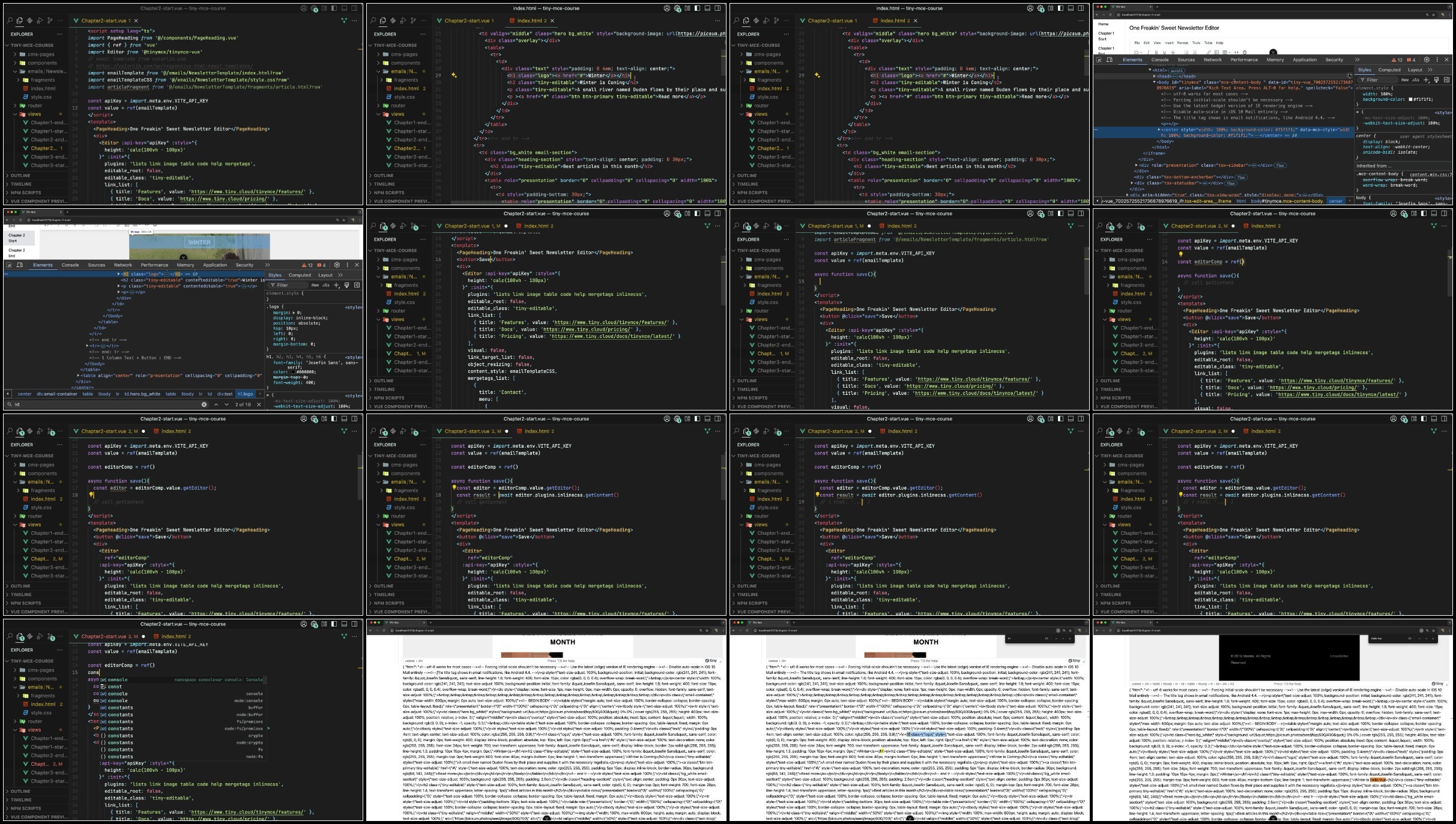Open Run and Debug in autocomplete-popup VS Code window

point(40,636)
